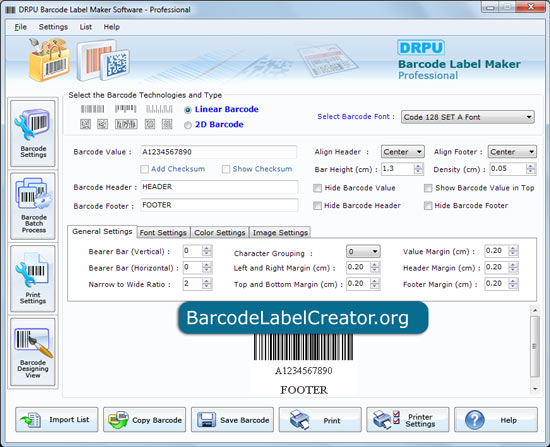The width and height of the screenshot is (550, 447).
Task: Click the fourth 2D barcode sample icon
Action: (x=150, y=124)
